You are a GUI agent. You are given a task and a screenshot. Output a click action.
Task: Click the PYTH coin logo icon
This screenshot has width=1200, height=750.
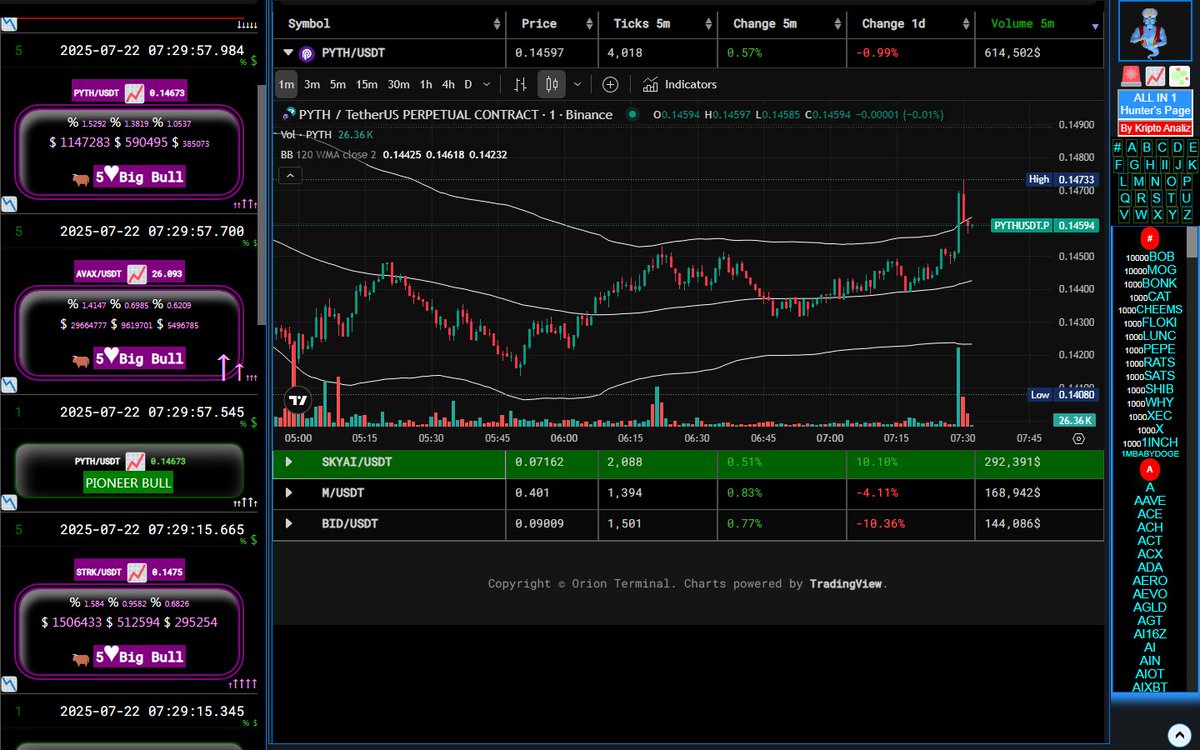tap(305, 53)
